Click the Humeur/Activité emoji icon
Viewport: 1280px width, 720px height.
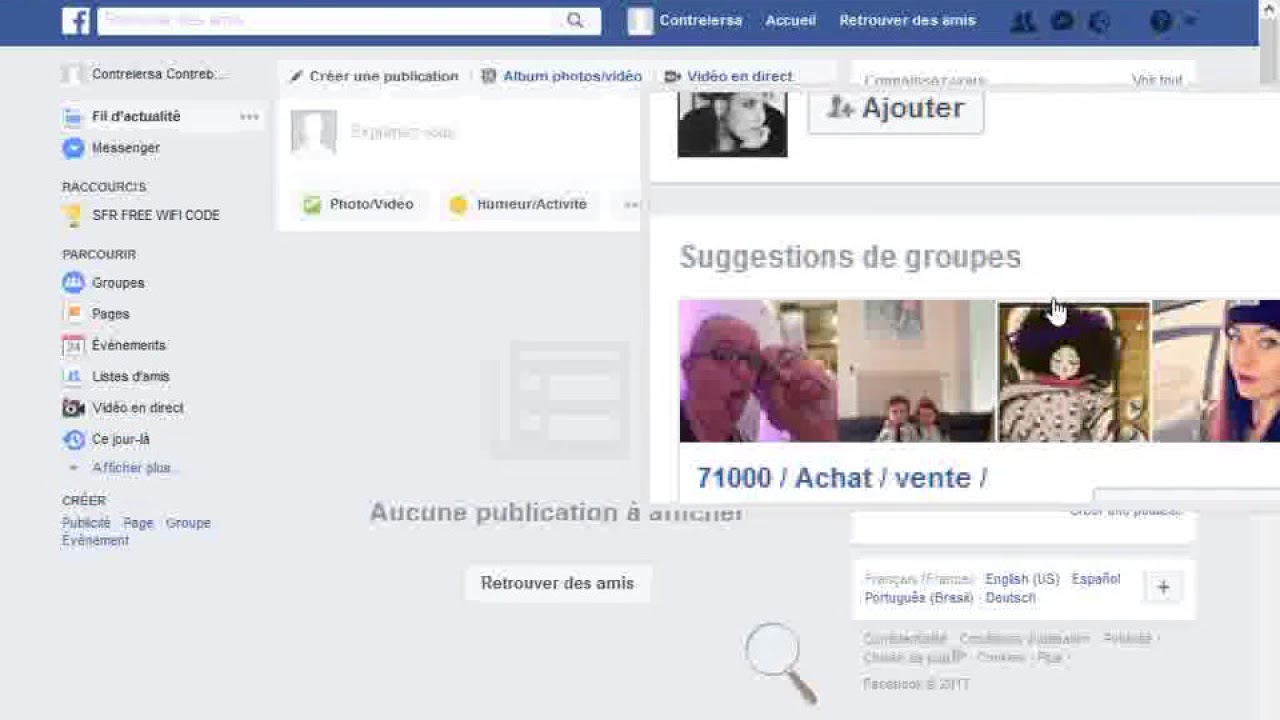(x=458, y=204)
